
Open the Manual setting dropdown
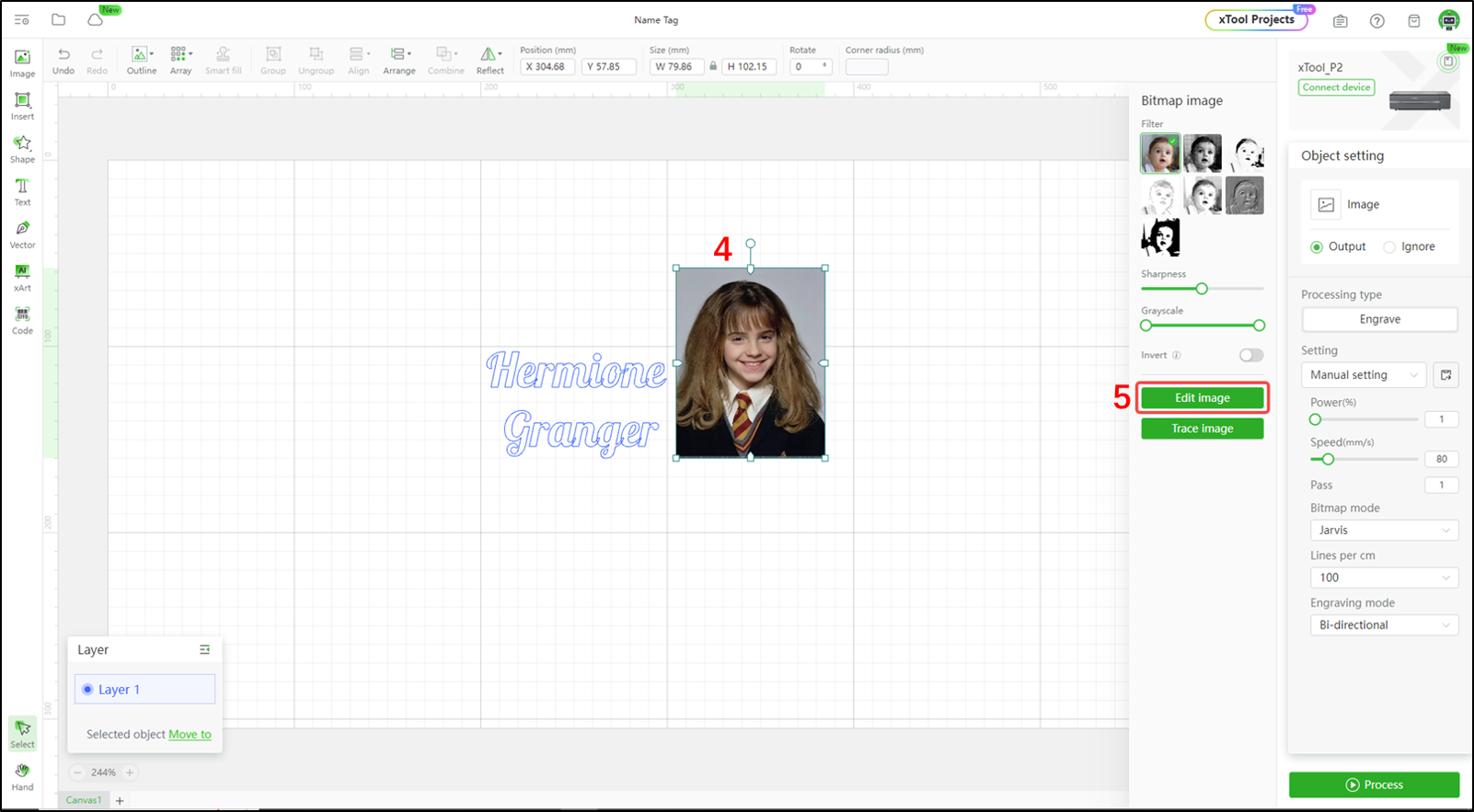[x=1364, y=375]
